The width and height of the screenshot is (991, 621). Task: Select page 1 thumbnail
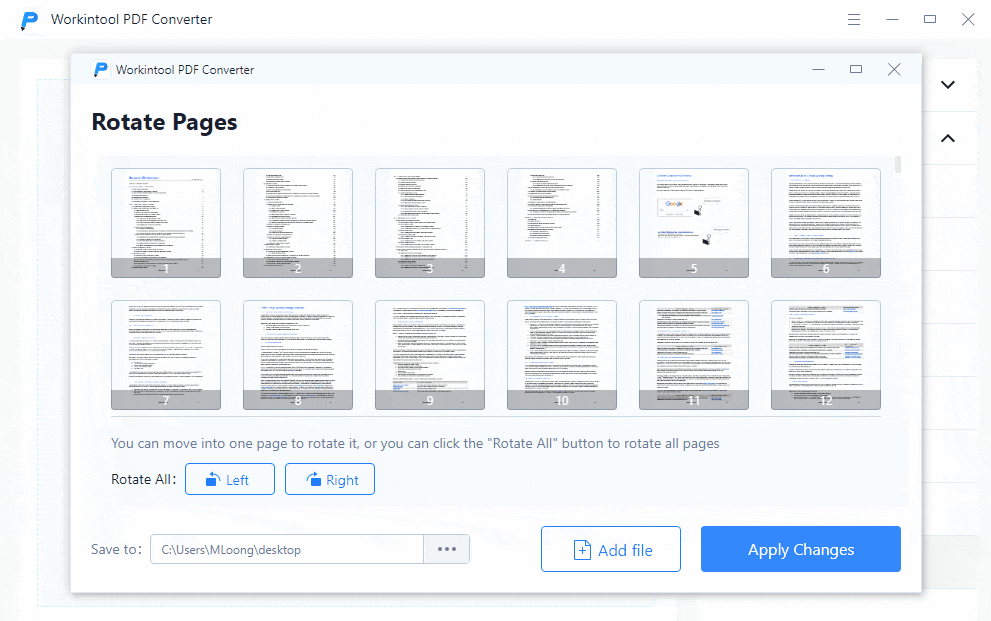[x=166, y=222]
